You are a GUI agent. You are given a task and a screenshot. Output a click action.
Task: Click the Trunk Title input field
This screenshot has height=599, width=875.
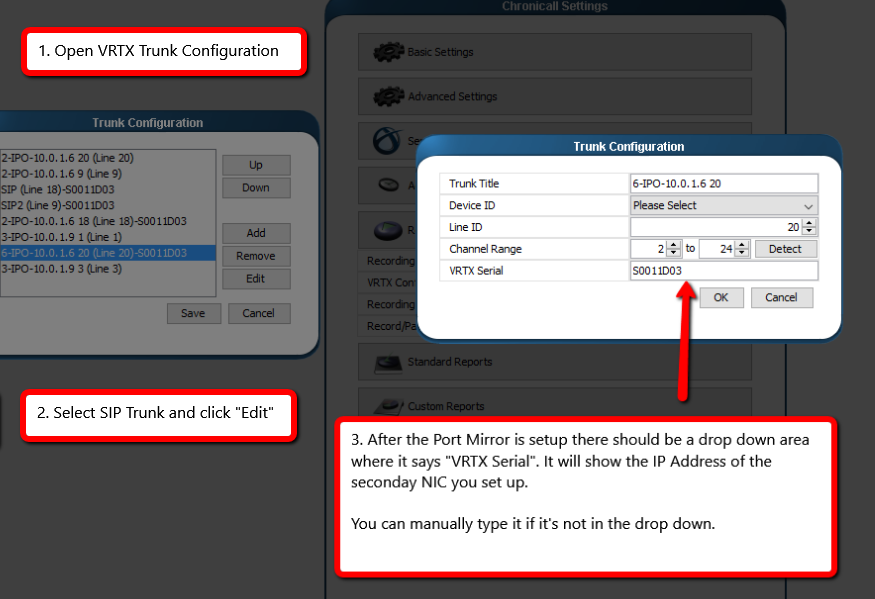[724, 184]
